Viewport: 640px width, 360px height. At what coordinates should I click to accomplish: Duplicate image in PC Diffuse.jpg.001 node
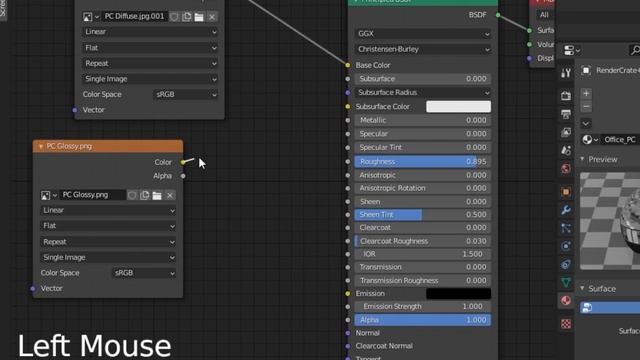pyautogui.click(x=187, y=17)
